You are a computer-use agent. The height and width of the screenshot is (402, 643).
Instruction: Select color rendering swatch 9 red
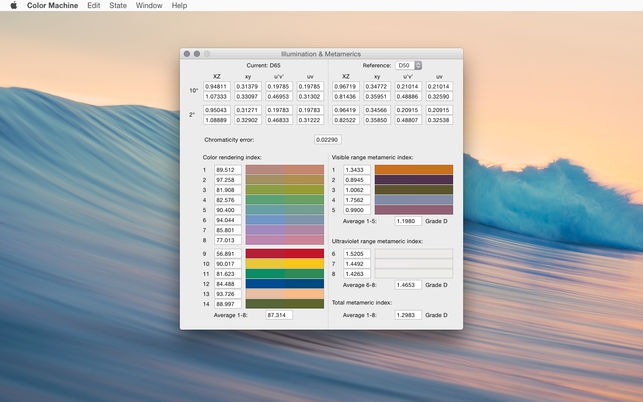285,254
